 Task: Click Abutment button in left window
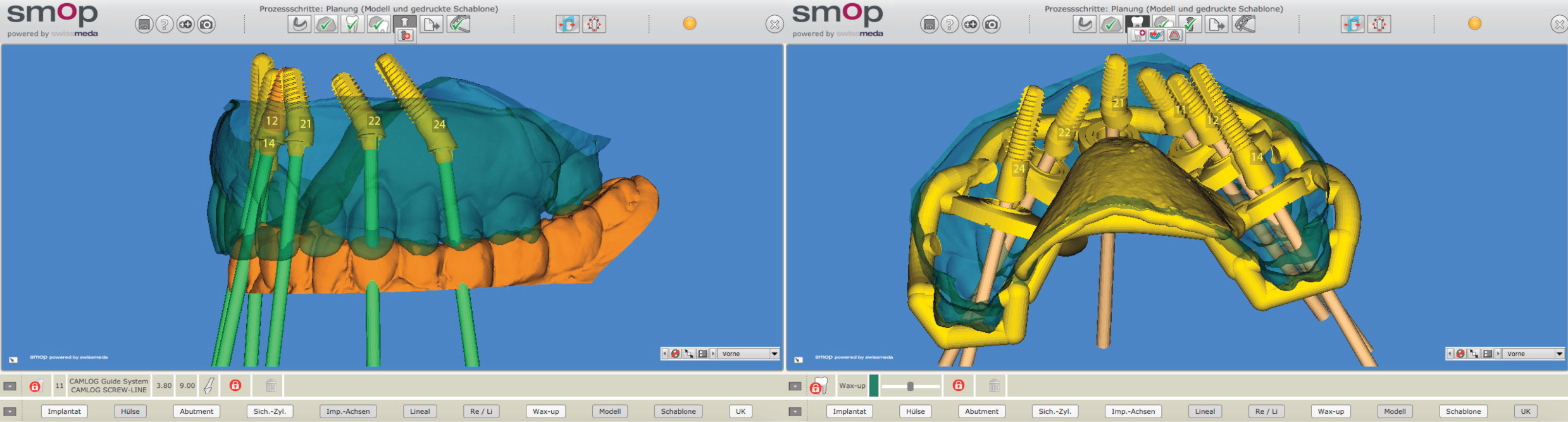[196, 411]
